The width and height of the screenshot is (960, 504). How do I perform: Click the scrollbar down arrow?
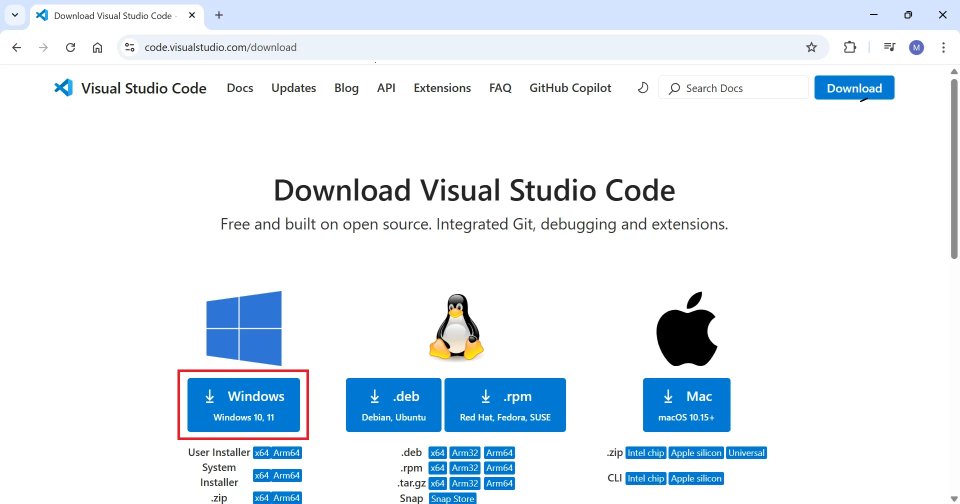[954, 499]
